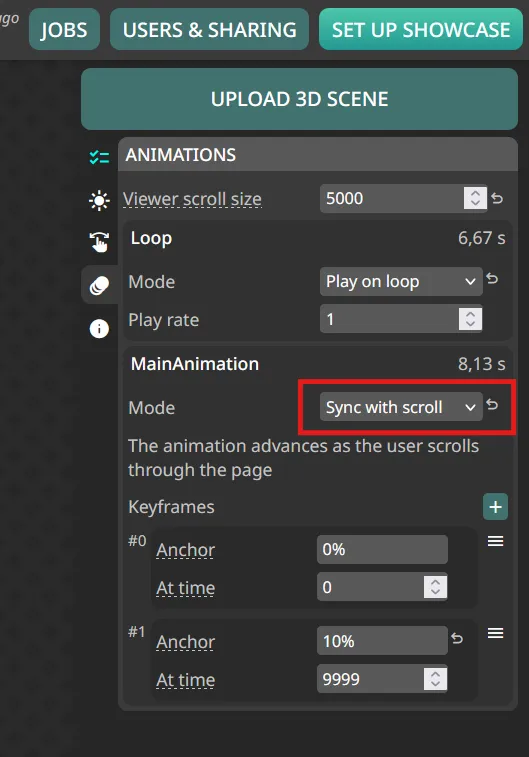
Task: Open the info sidebar tab
Action: (x=99, y=329)
